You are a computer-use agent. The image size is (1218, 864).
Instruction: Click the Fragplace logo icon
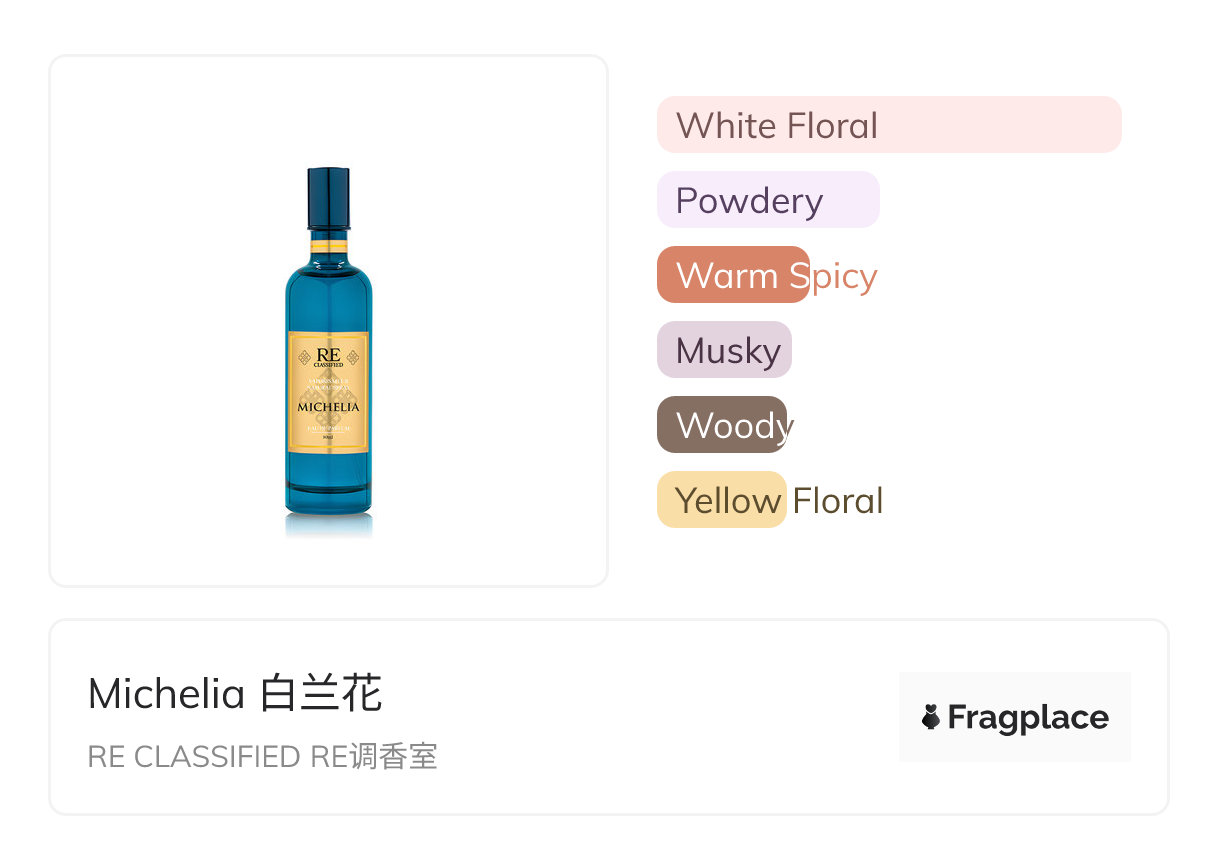coord(931,717)
